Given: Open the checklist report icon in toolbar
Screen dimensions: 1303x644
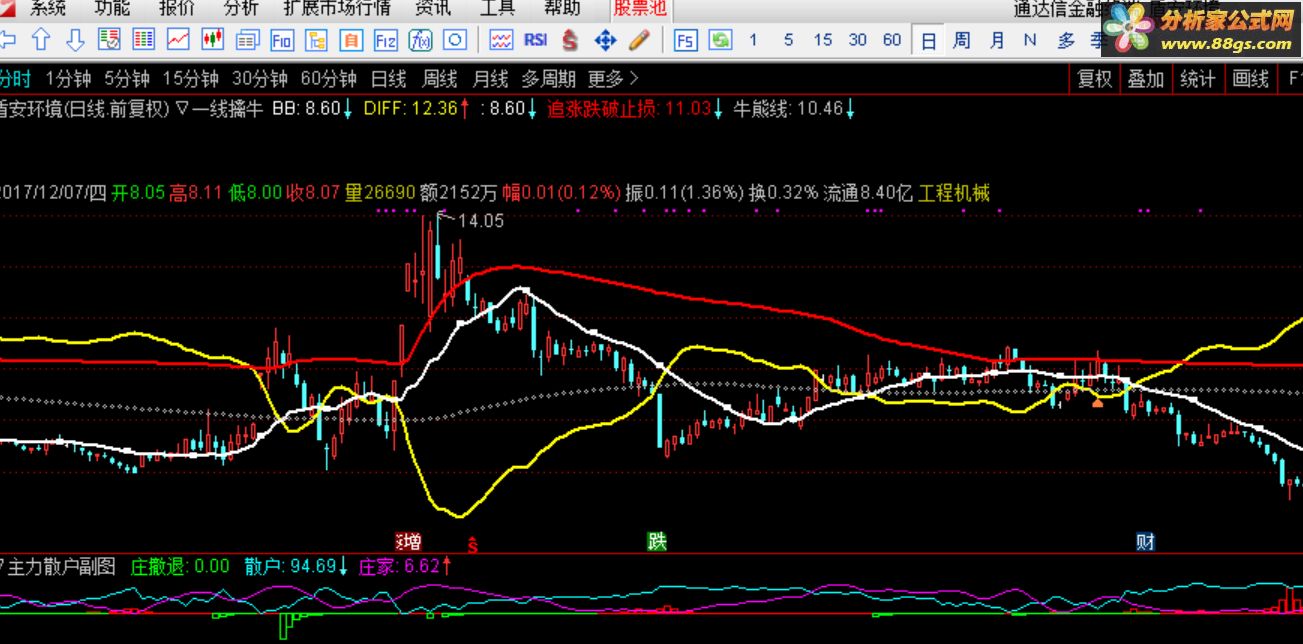Looking at the screenshot, I should click(109, 40).
